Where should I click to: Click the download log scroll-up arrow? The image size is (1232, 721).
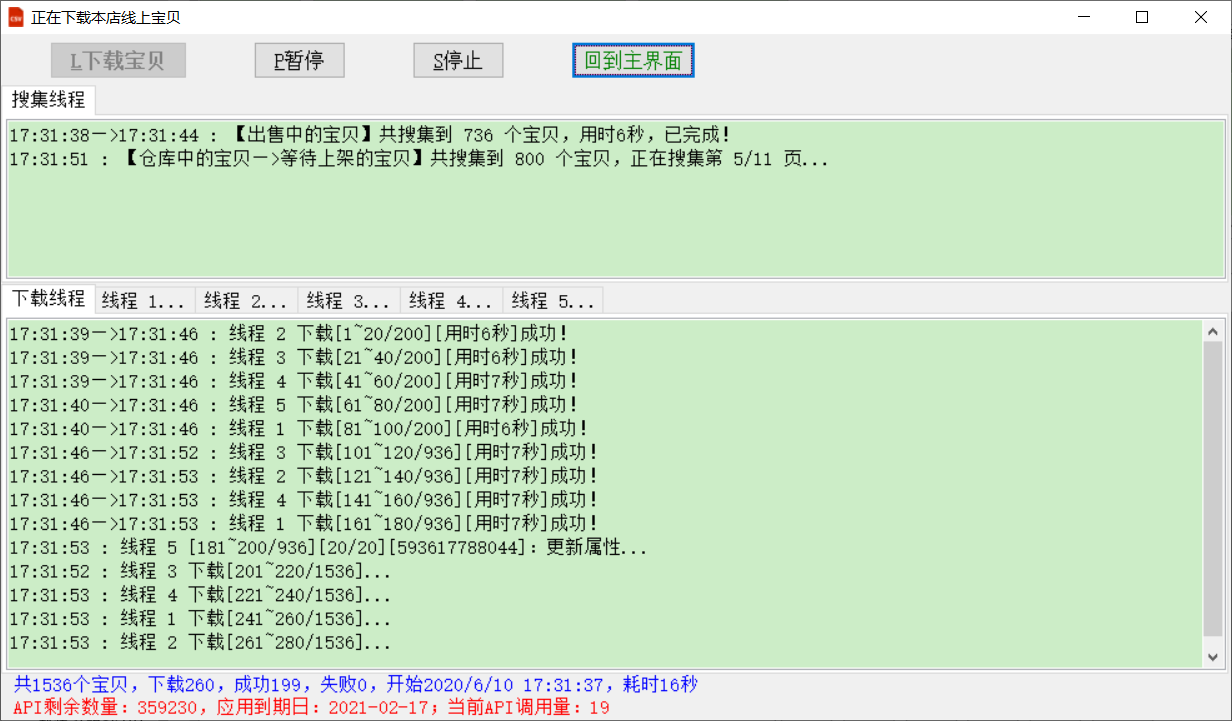pyautogui.click(x=1213, y=332)
